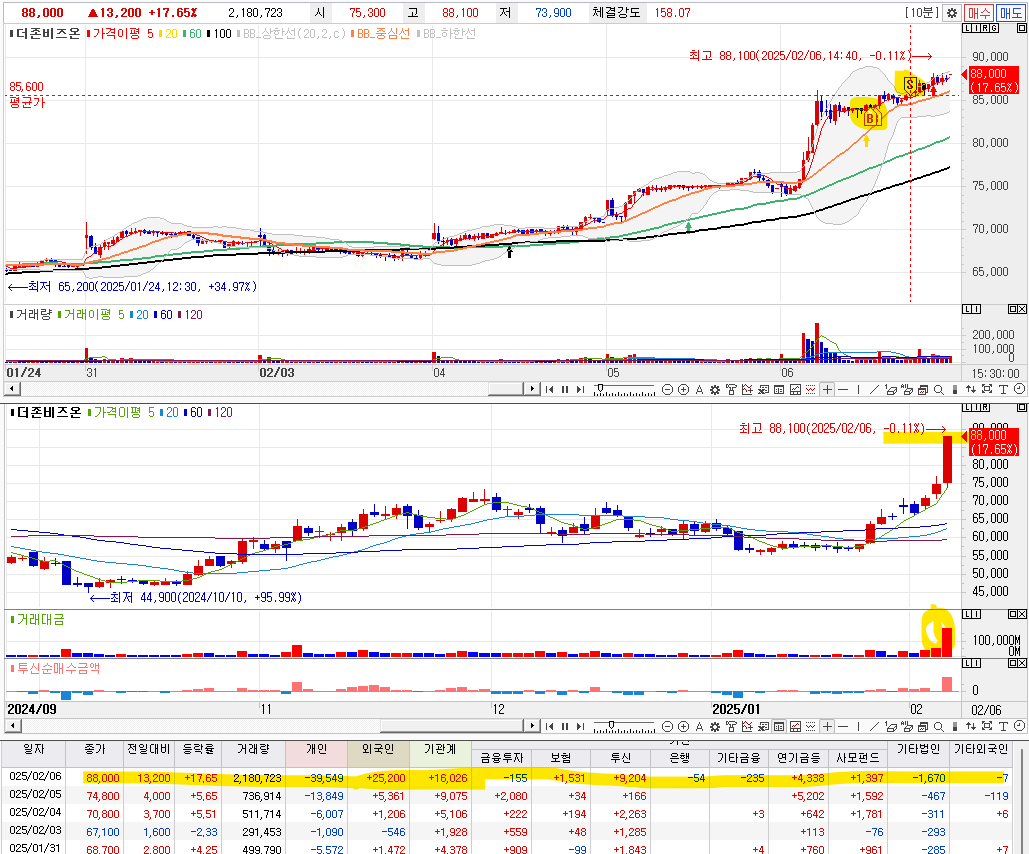Select diagonal trendline tool in upper chart toolbar
Screen dimensions: 1029x854
874,389
